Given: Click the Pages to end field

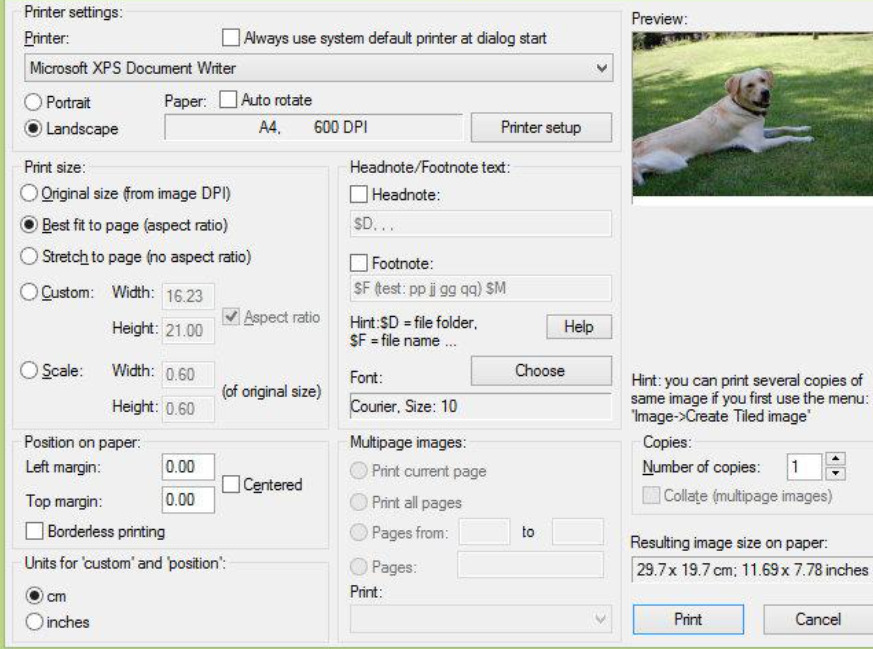Looking at the screenshot, I should [578, 532].
